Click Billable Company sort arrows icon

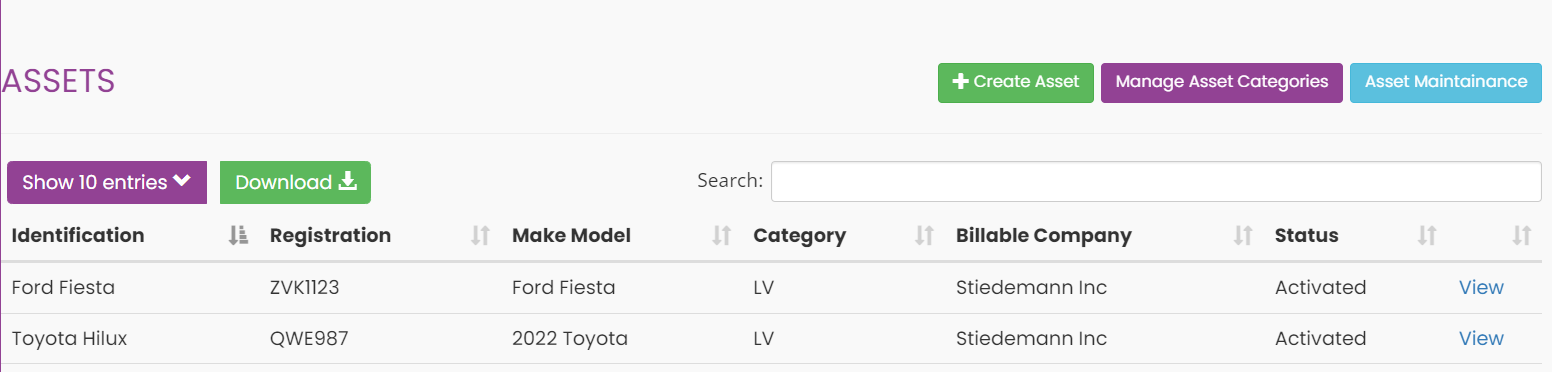(x=1243, y=236)
